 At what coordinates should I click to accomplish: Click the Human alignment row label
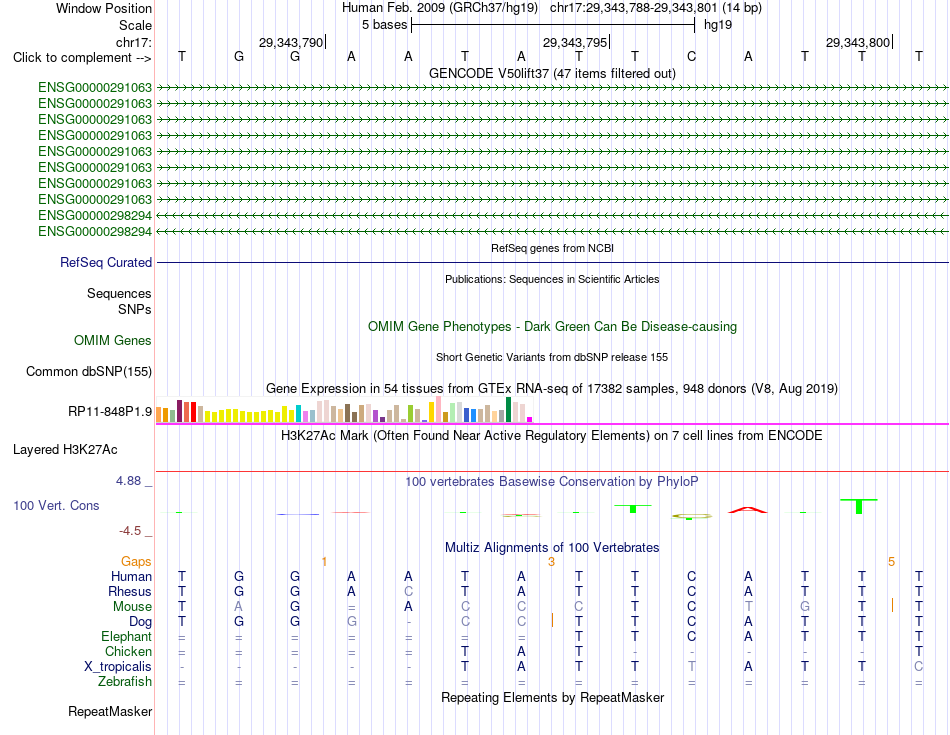coord(131,576)
